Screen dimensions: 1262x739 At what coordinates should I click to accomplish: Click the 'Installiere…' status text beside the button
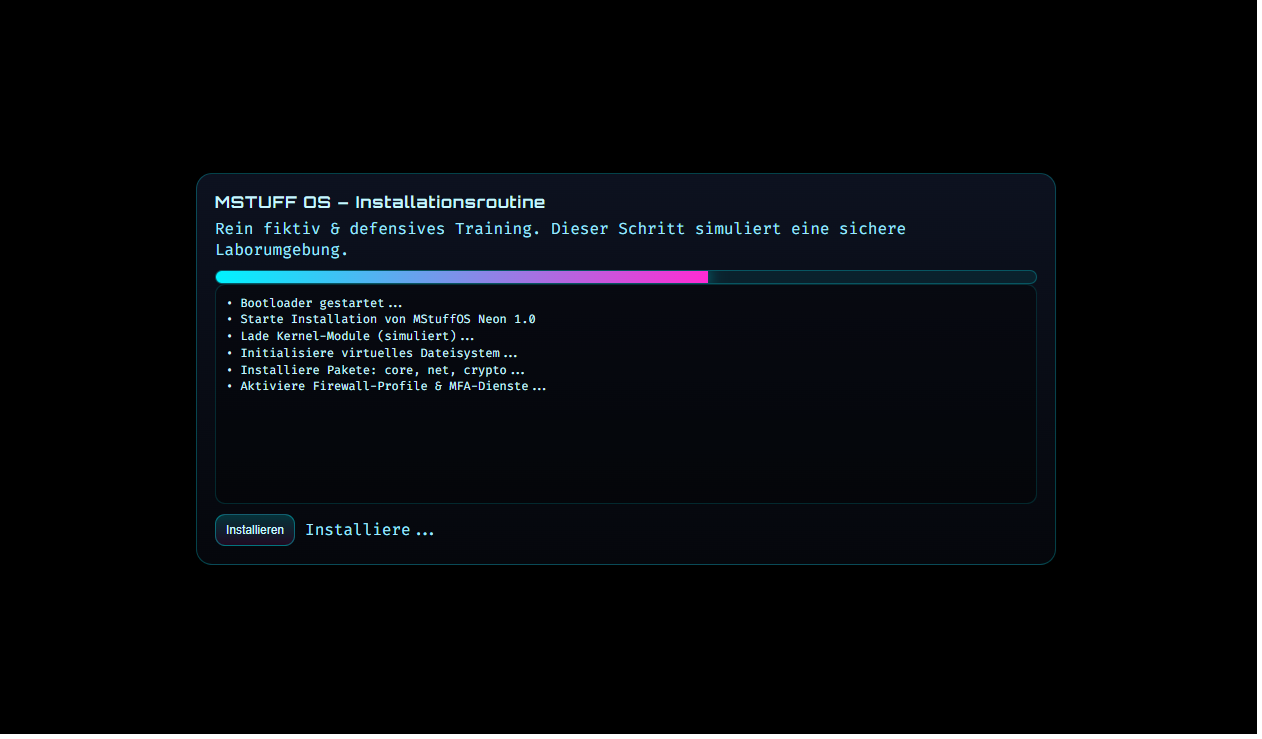click(x=369, y=530)
